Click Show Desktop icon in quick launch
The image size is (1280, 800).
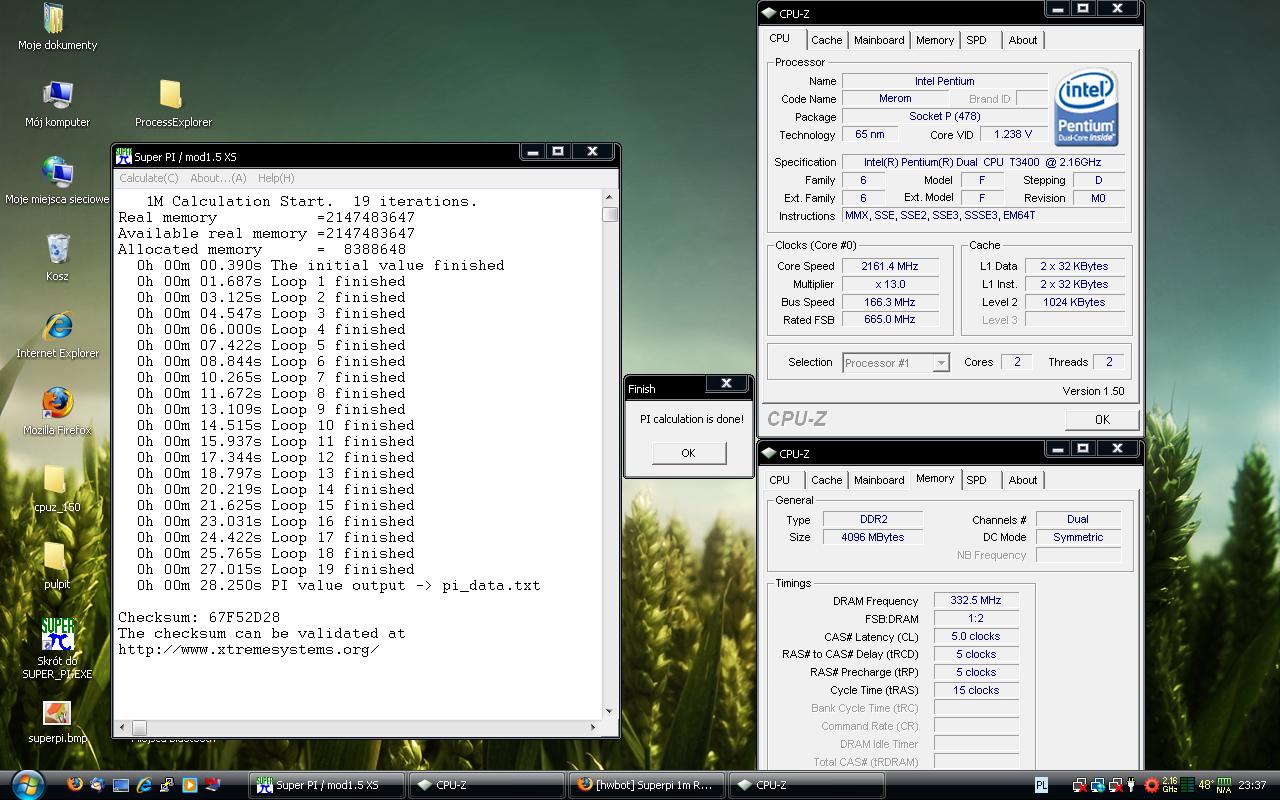point(121,785)
